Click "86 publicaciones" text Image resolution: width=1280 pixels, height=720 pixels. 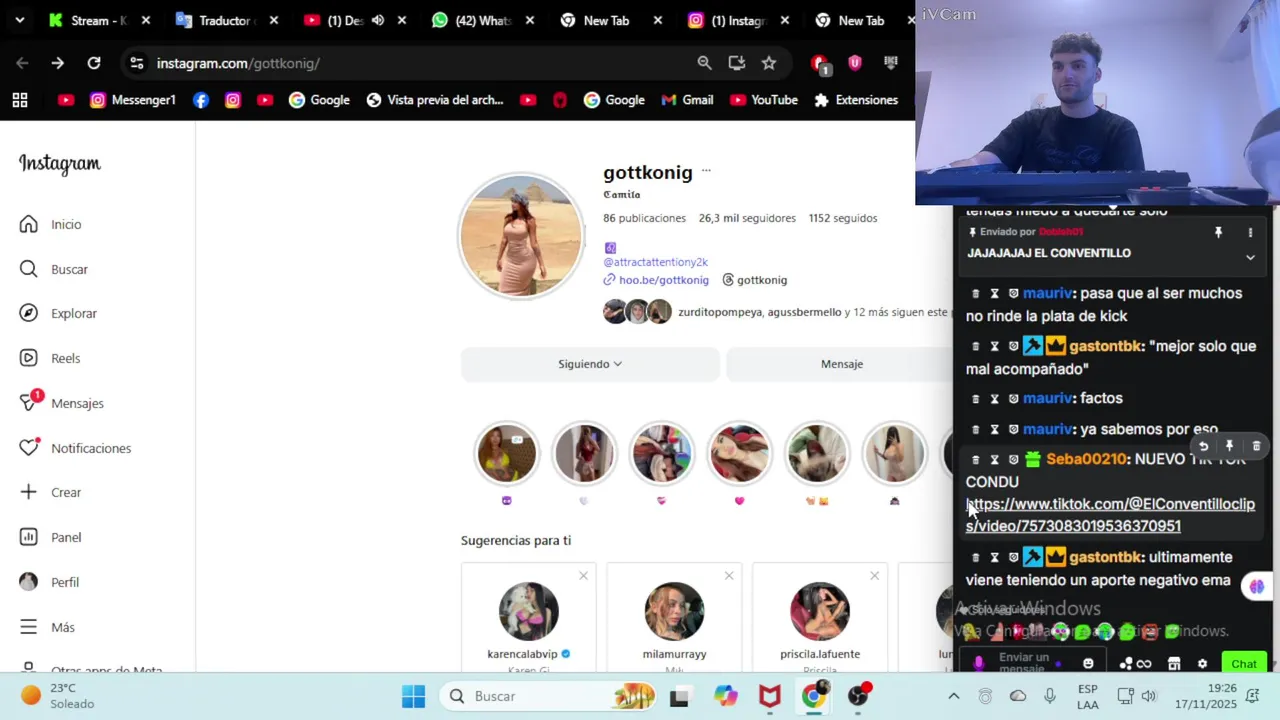coord(644,218)
